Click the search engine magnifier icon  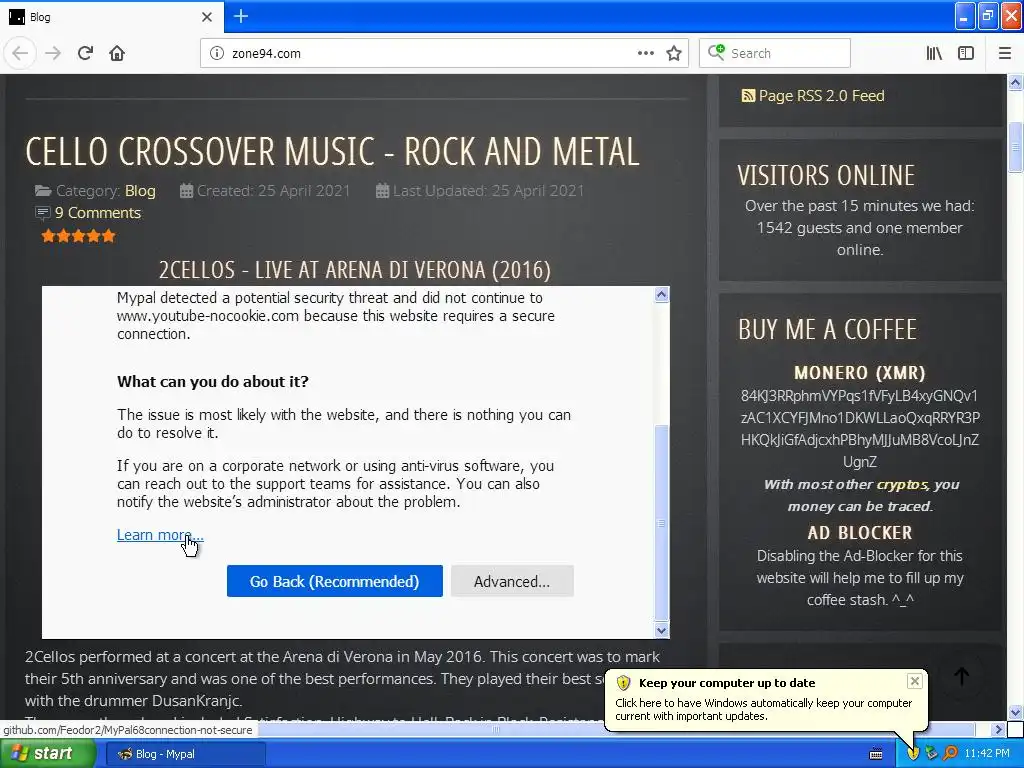716,52
